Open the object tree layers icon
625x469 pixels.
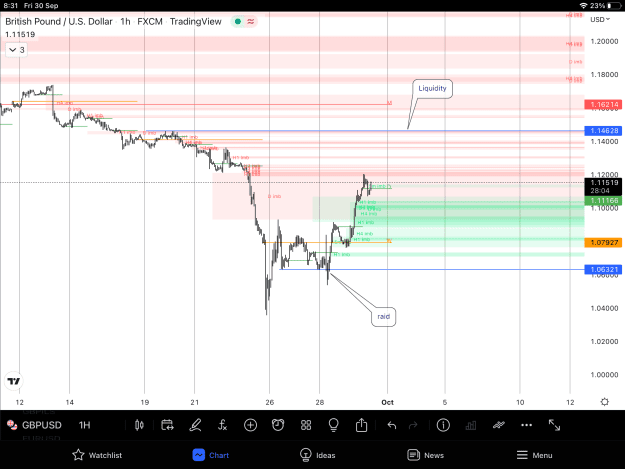(499, 425)
